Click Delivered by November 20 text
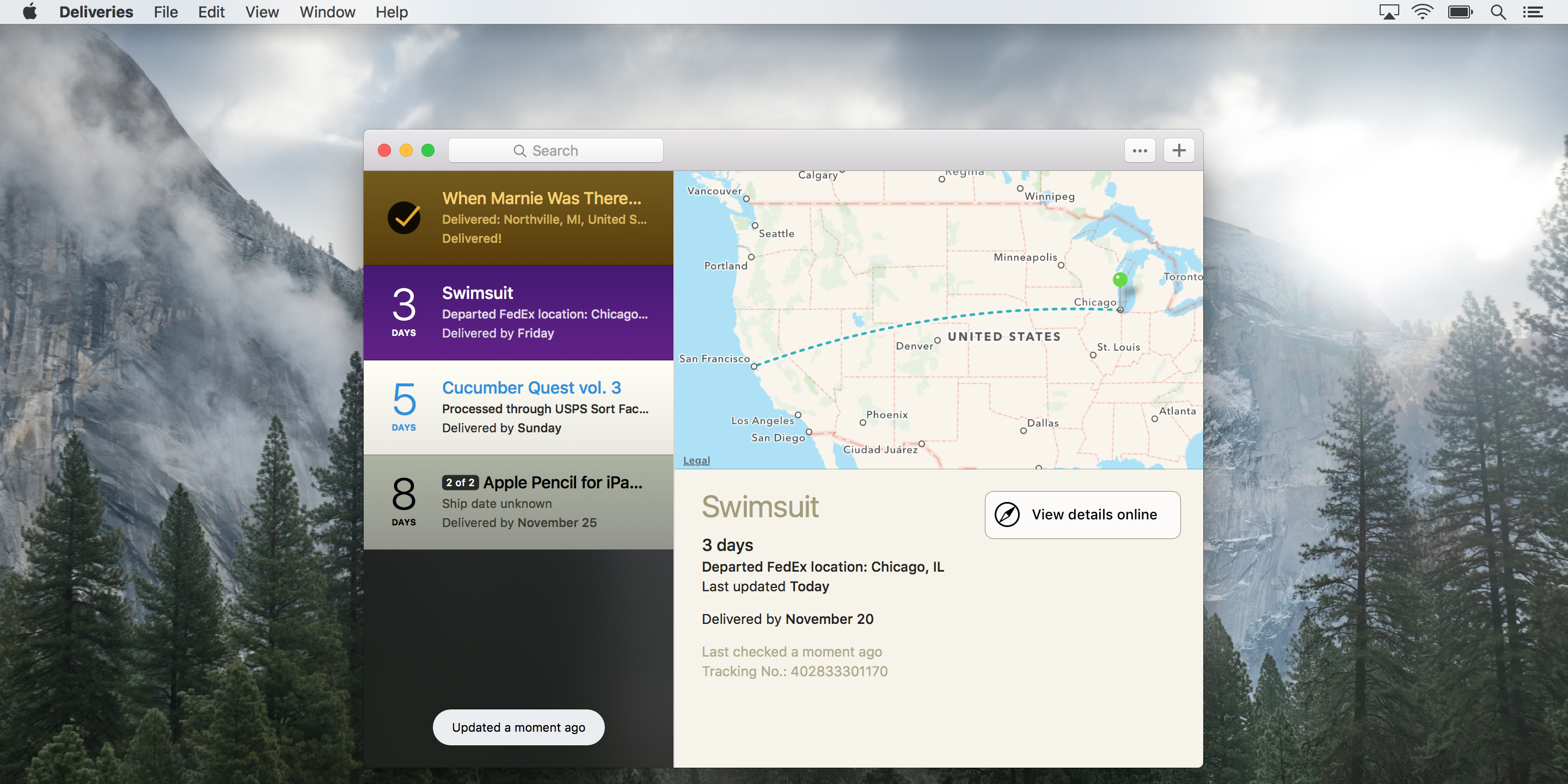Screen dimensions: 1568x784 787,618
